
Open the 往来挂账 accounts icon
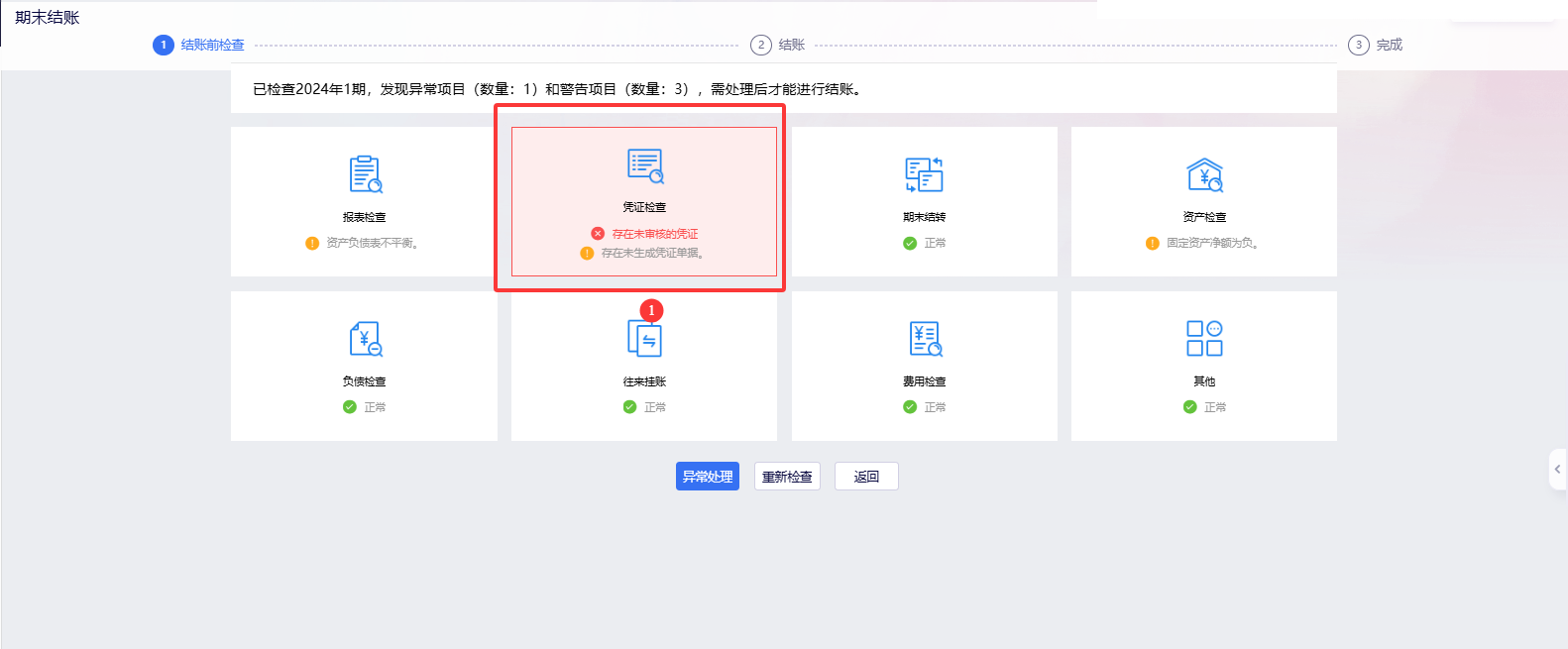(x=644, y=339)
